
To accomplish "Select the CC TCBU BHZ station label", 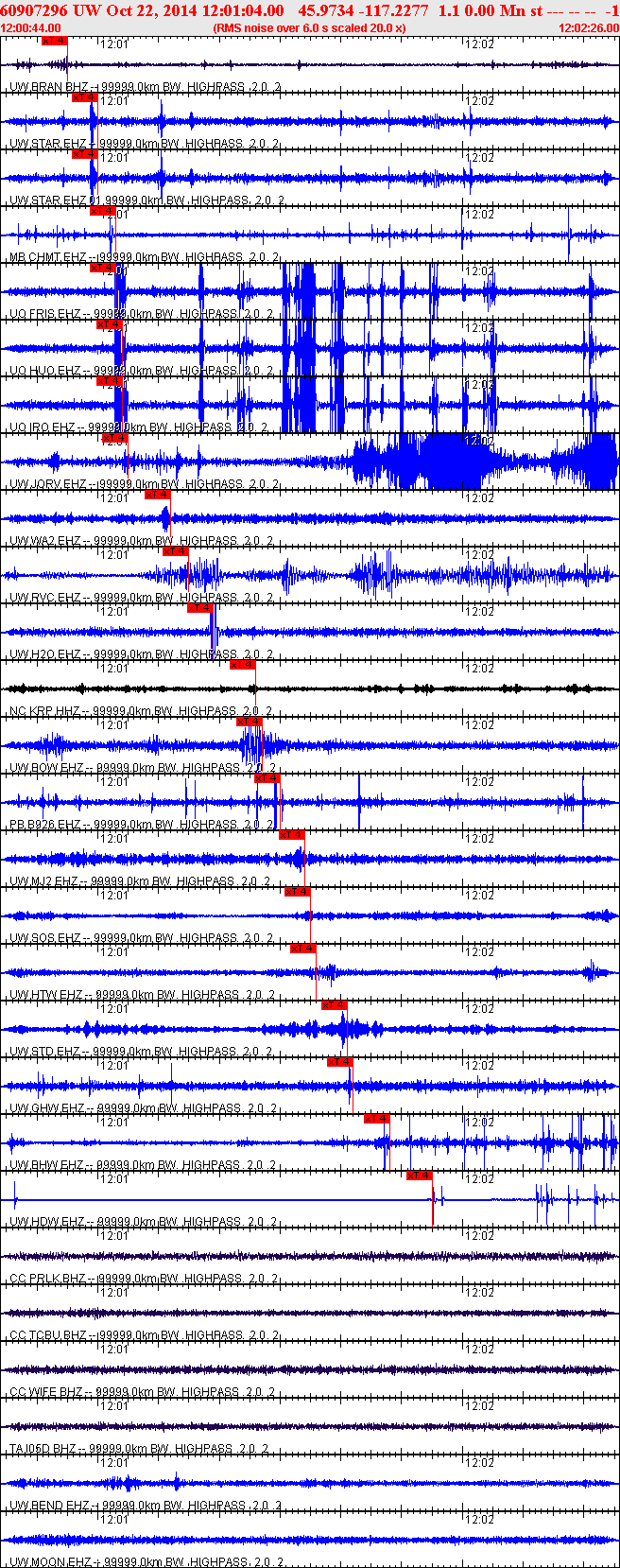I will tap(144, 1335).
